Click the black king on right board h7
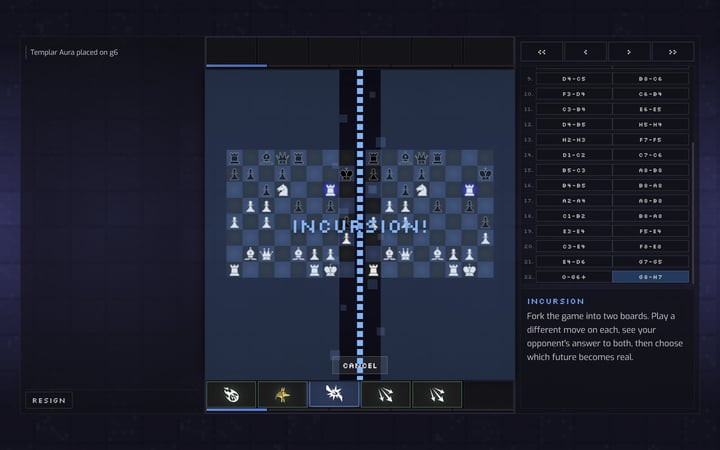The width and height of the screenshot is (720, 450). [x=485, y=174]
